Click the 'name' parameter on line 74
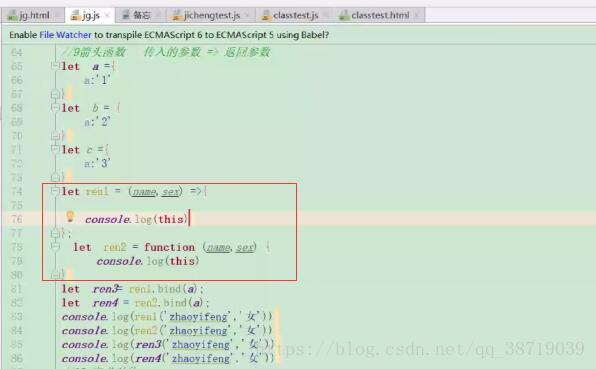Viewport: 596px width, 369px height. [x=144, y=192]
